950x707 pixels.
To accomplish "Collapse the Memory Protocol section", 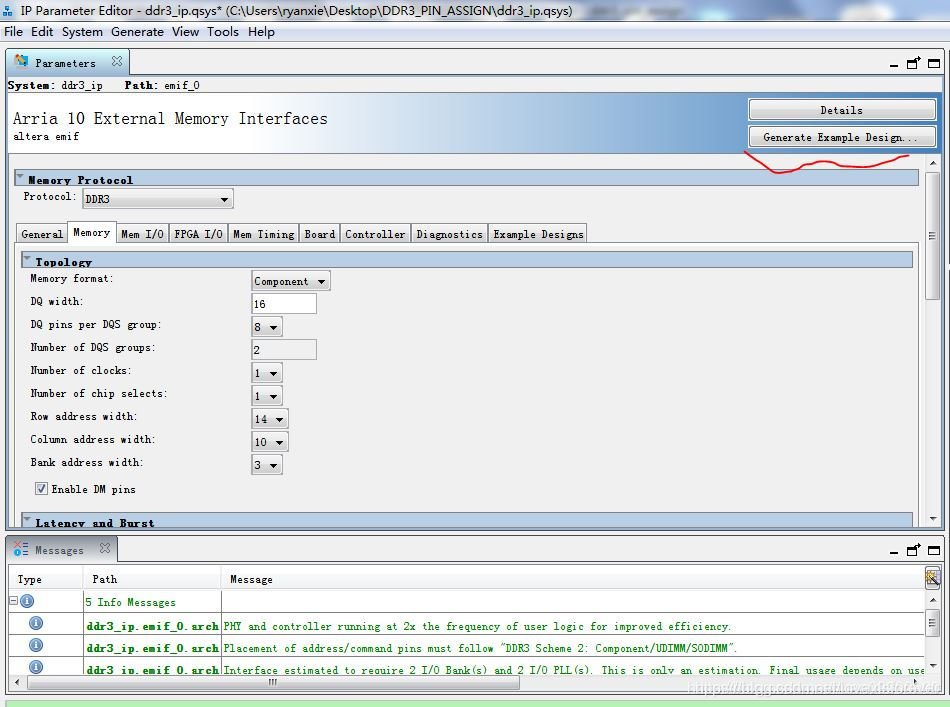I will pos(20,178).
